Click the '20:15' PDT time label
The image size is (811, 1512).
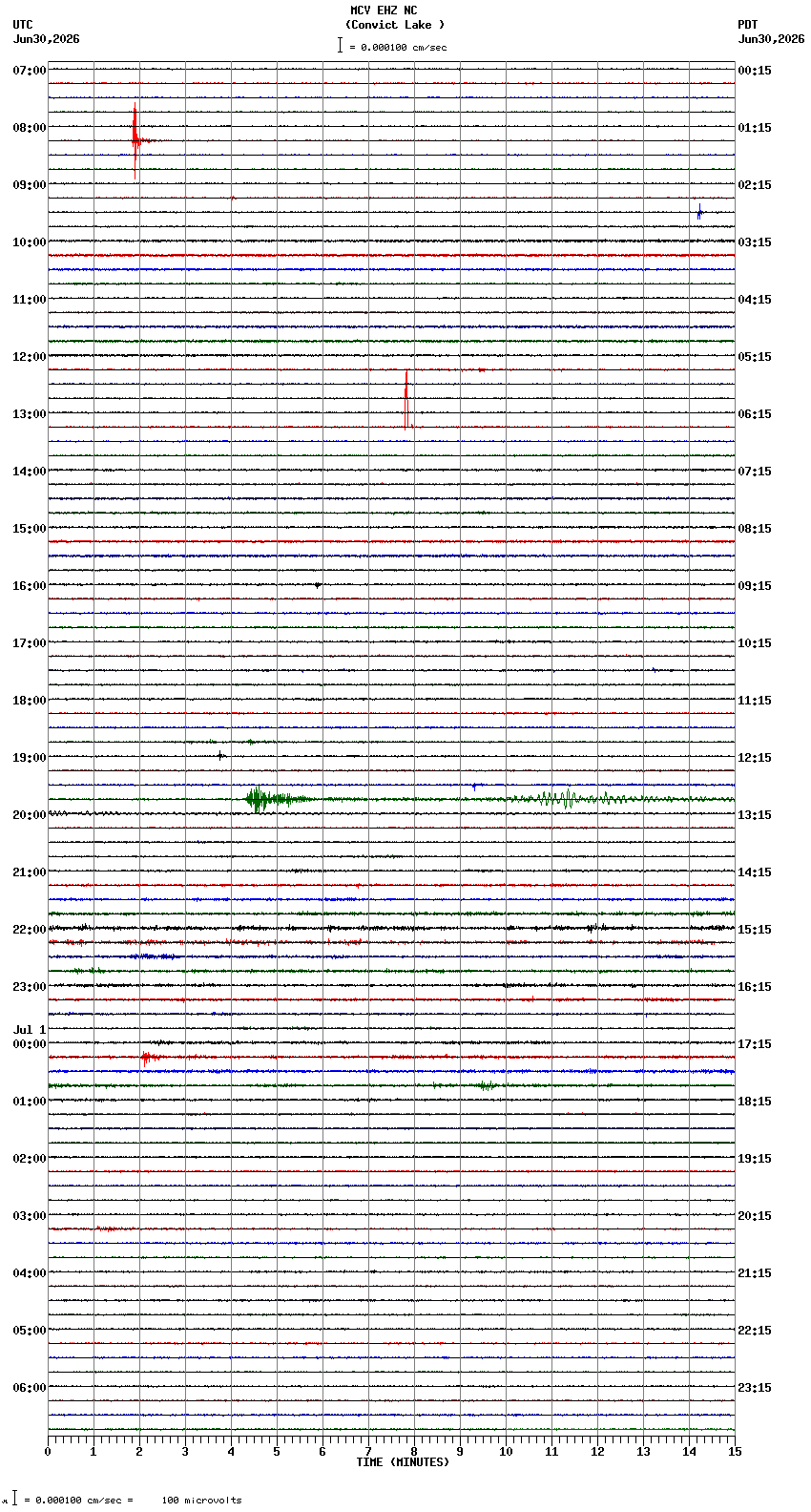coord(755,1216)
